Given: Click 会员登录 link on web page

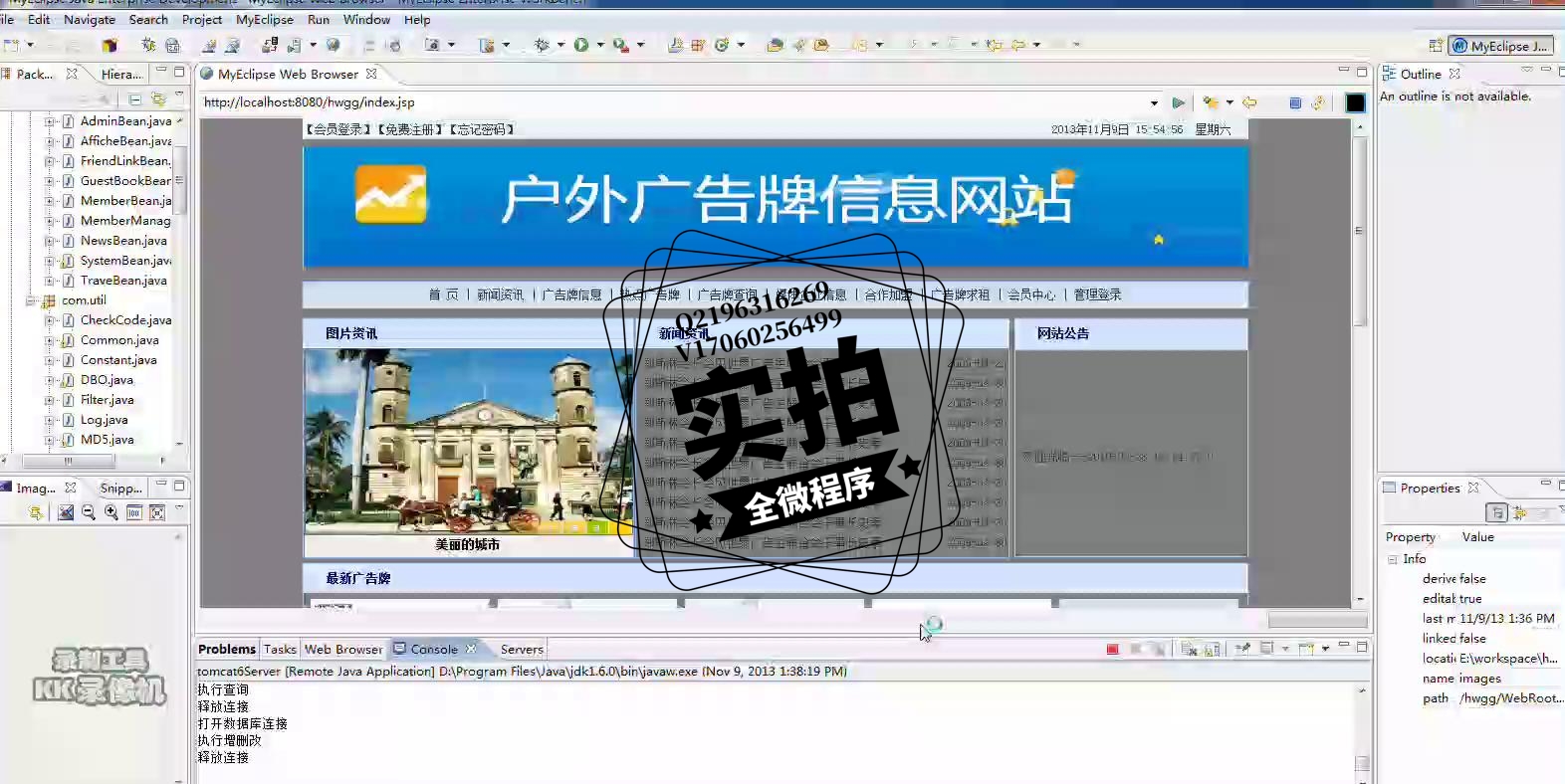Looking at the screenshot, I should point(337,129).
